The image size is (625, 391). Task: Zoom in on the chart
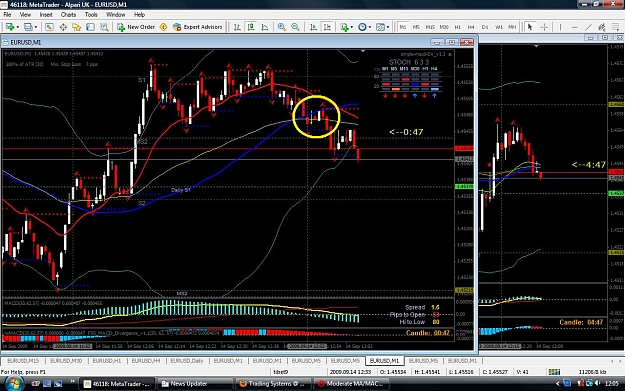(281, 27)
